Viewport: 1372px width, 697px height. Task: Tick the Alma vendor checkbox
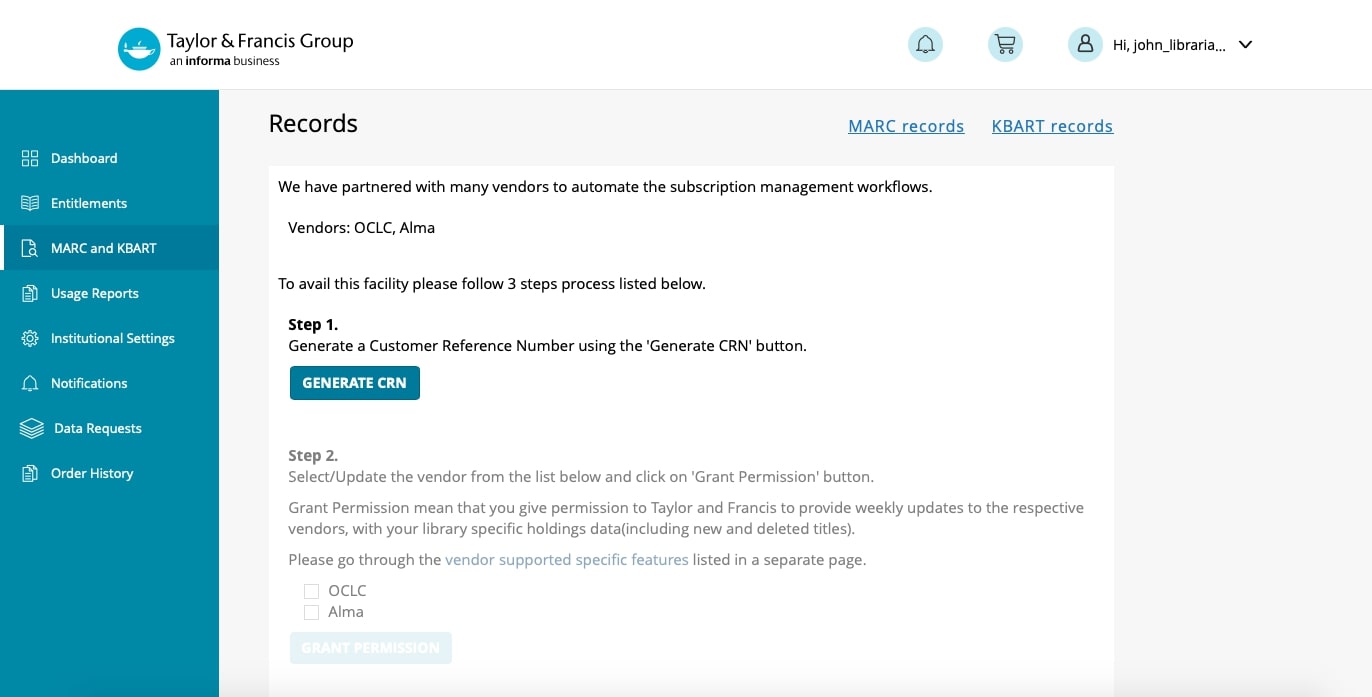pyautogui.click(x=311, y=612)
